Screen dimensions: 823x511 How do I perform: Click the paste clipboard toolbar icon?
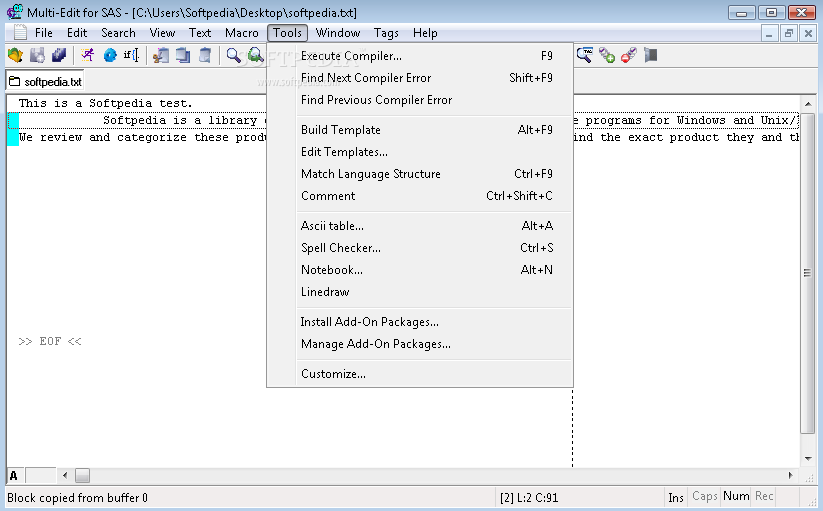pos(205,55)
